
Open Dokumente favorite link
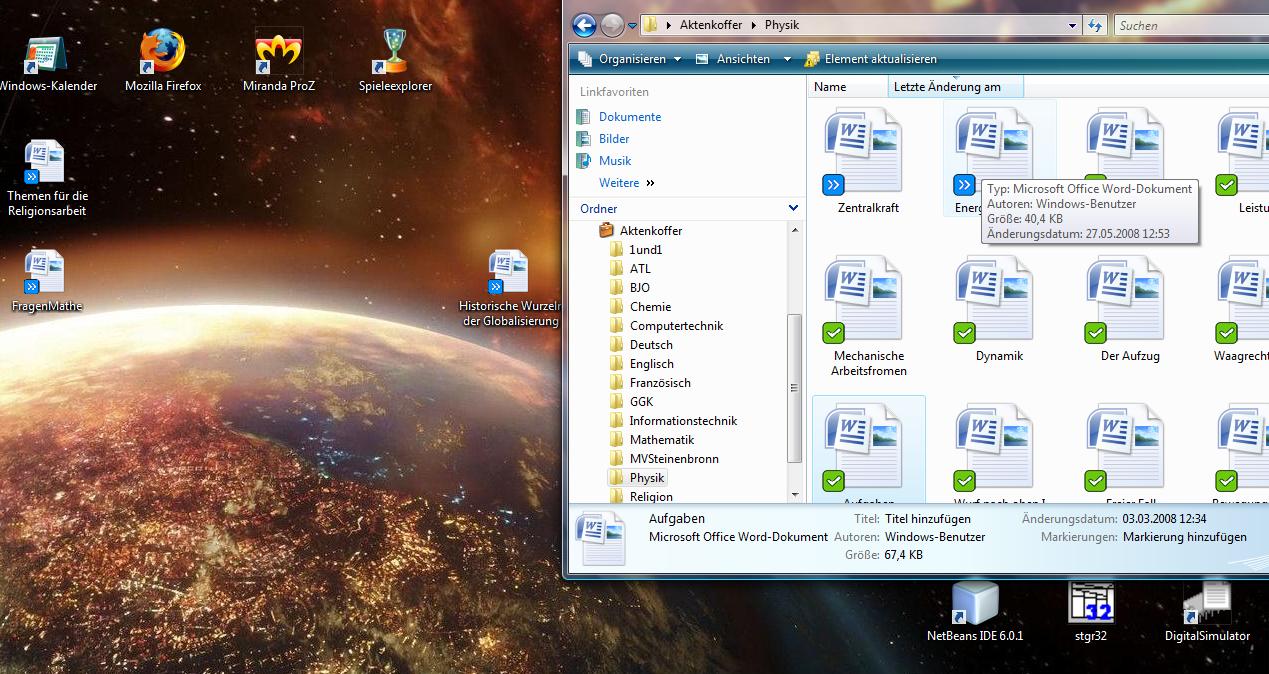(630, 117)
